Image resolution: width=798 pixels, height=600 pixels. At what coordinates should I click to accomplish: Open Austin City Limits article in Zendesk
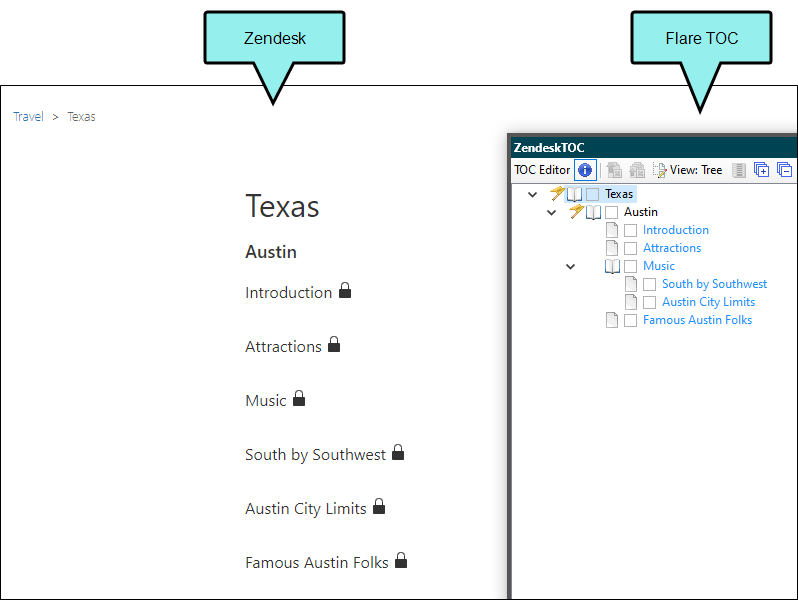pos(306,508)
